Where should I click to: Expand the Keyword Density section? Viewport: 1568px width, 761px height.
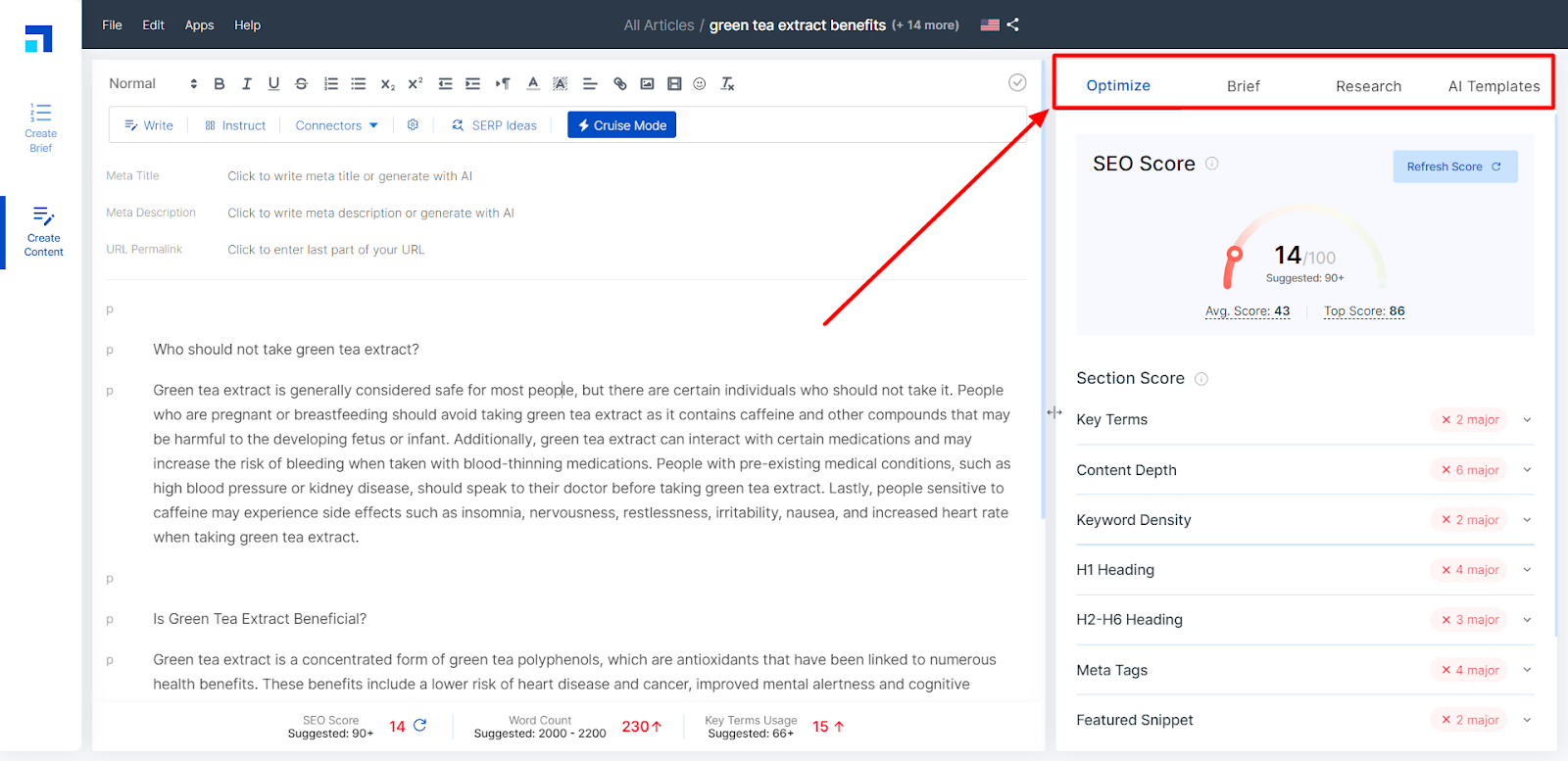1304,520
